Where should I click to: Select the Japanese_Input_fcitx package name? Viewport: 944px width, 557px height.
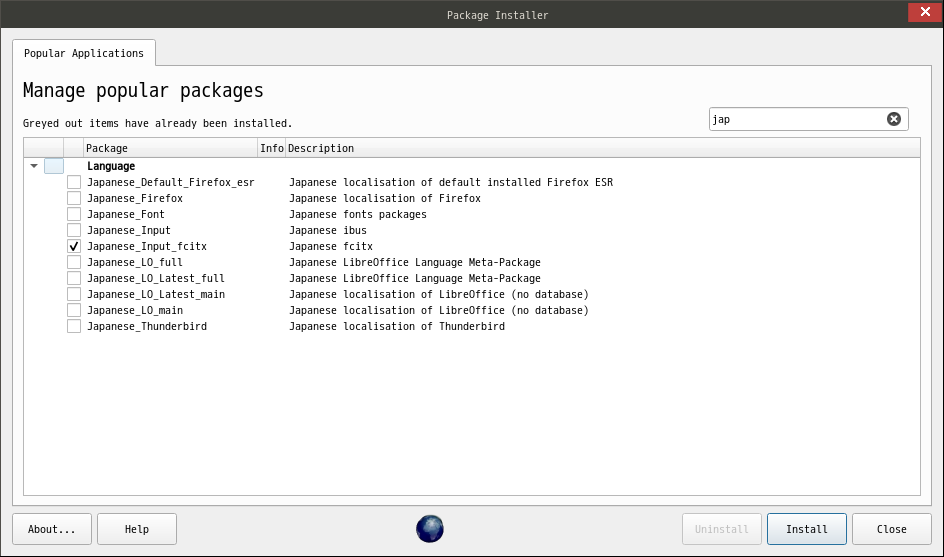point(147,246)
